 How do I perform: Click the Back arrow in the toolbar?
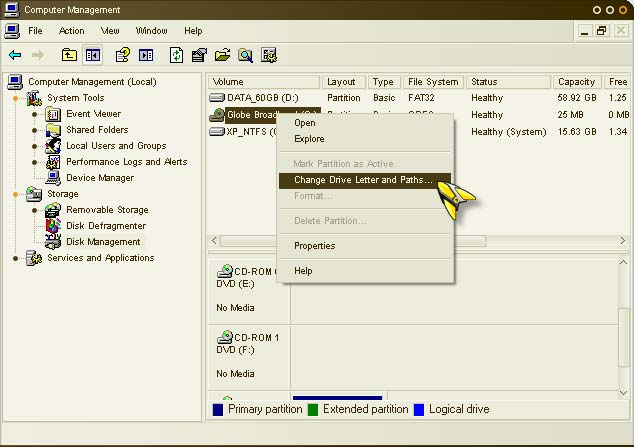pyautogui.click(x=15, y=55)
